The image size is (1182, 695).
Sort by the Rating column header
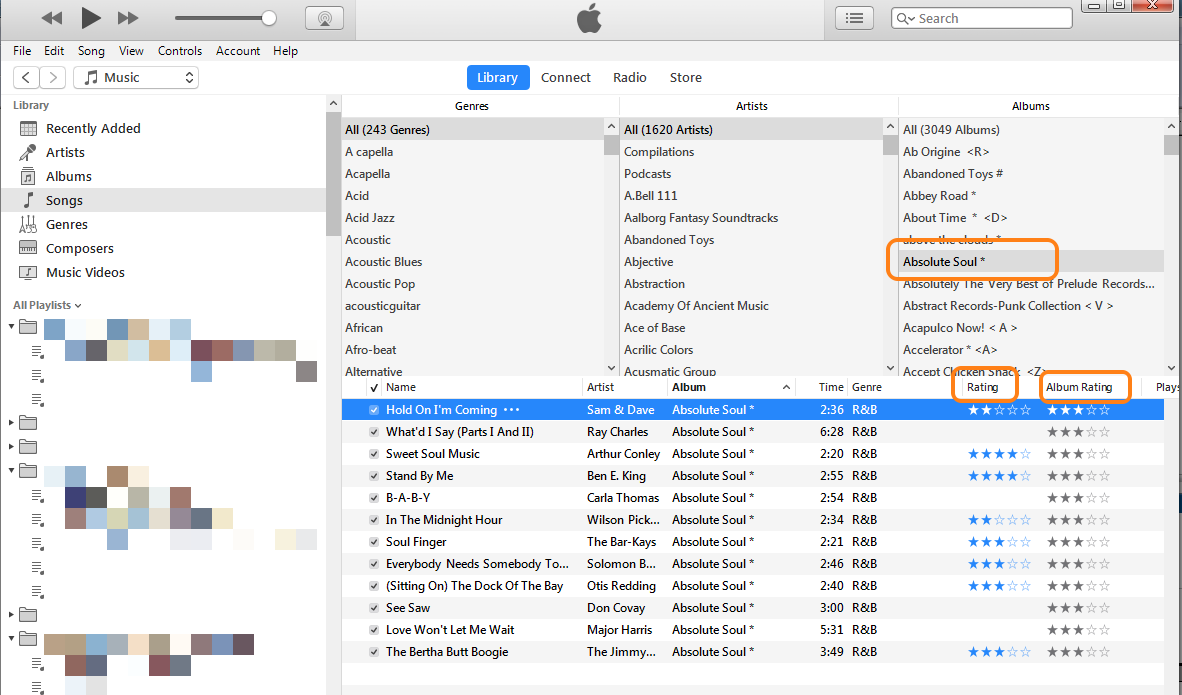click(983, 387)
